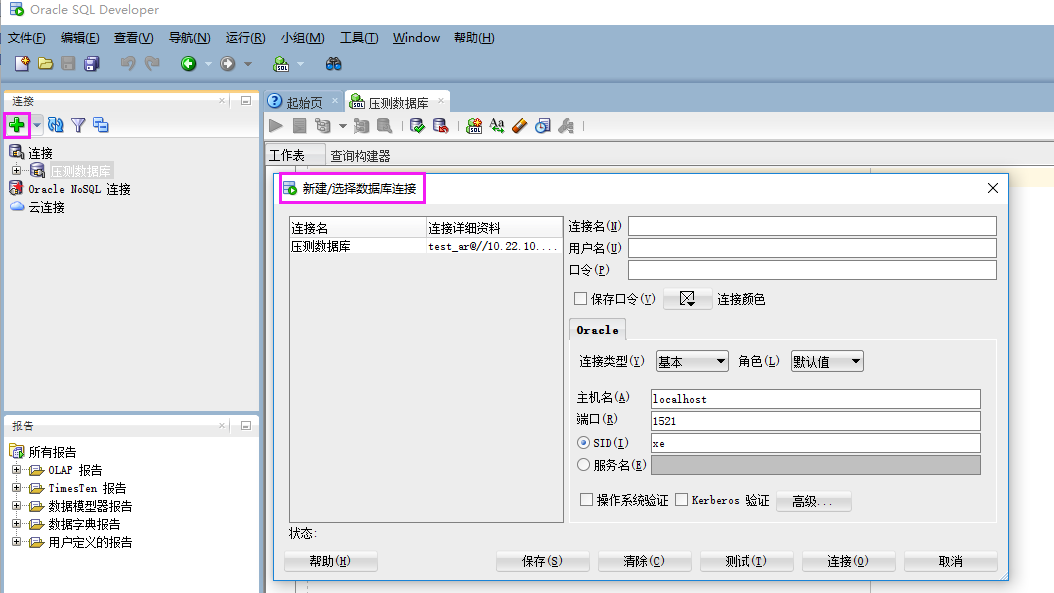Open the 工具(T) menu

359,38
